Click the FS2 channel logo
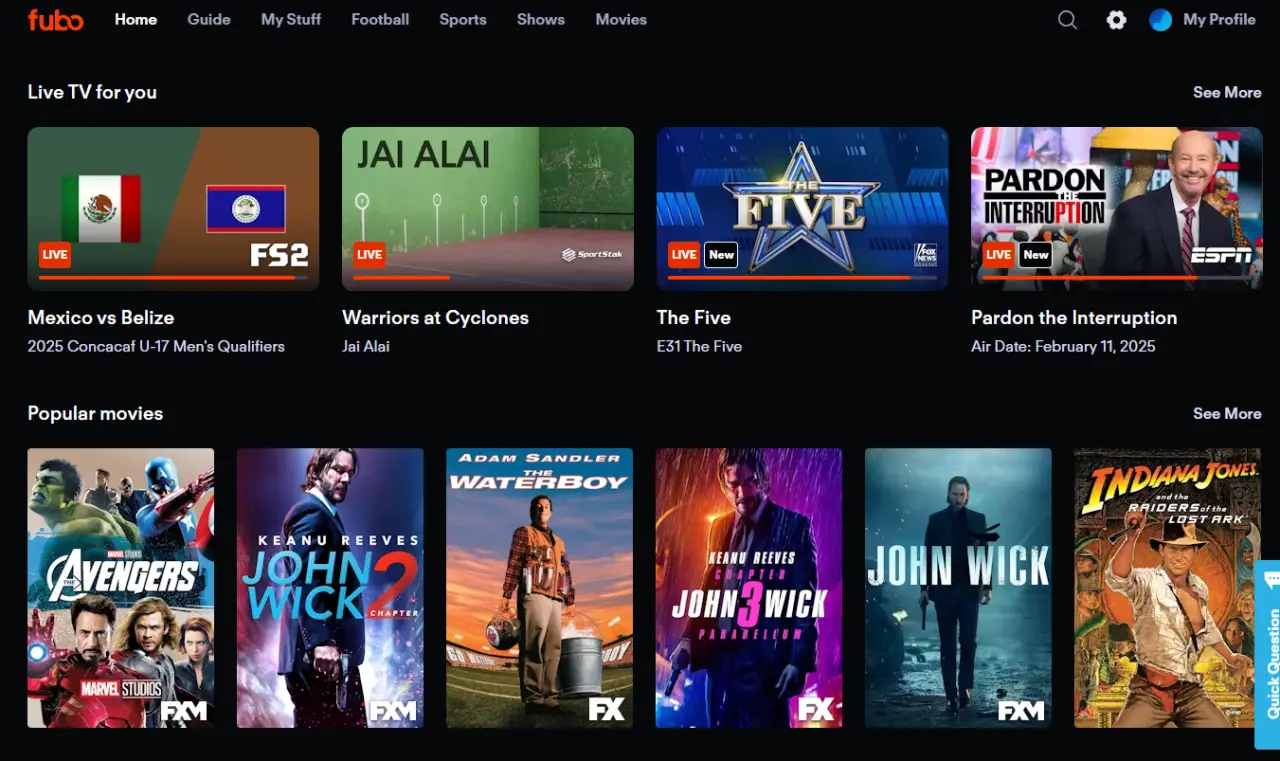Screen dimensions: 1280x761 click(x=279, y=255)
